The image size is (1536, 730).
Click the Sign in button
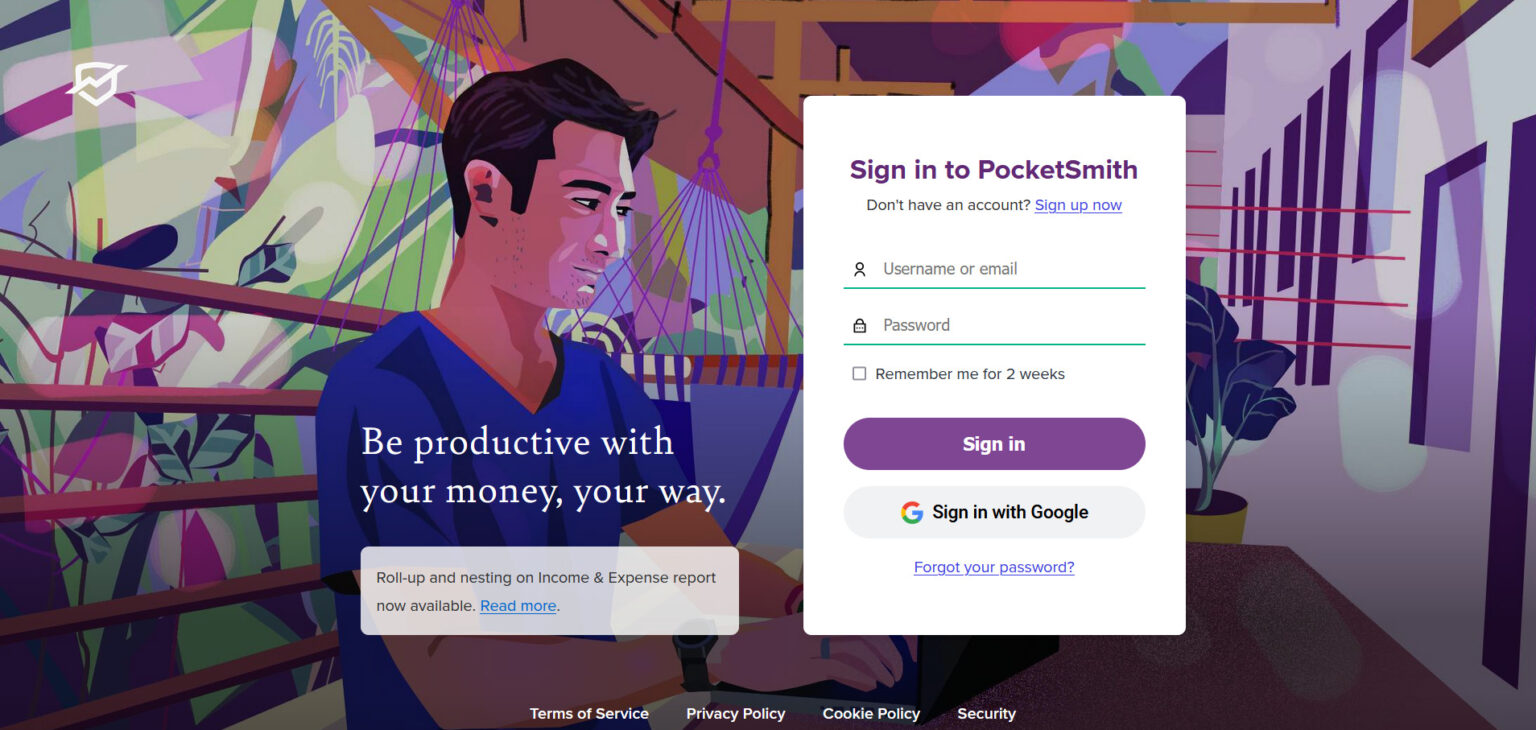click(x=993, y=443)
